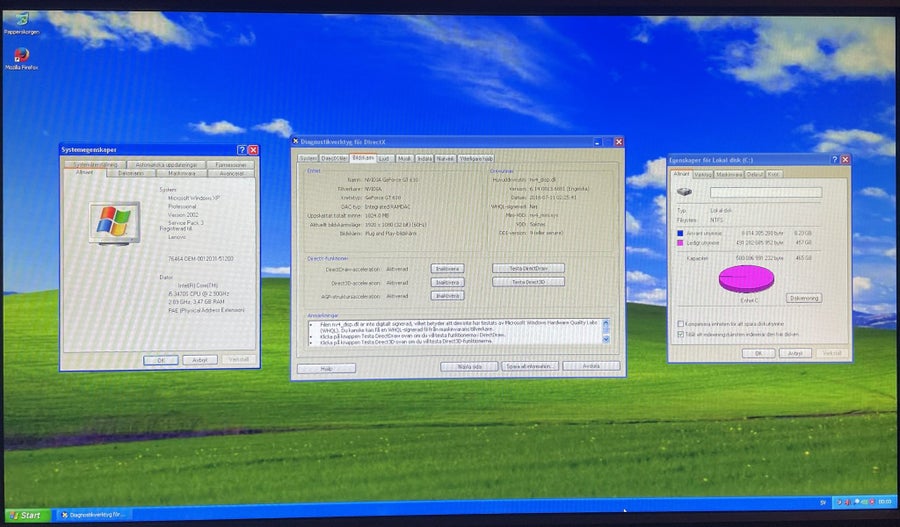Screen dimensions: 900x527
Task: Select the Bildskärm tab
Action: coord(363,157)
